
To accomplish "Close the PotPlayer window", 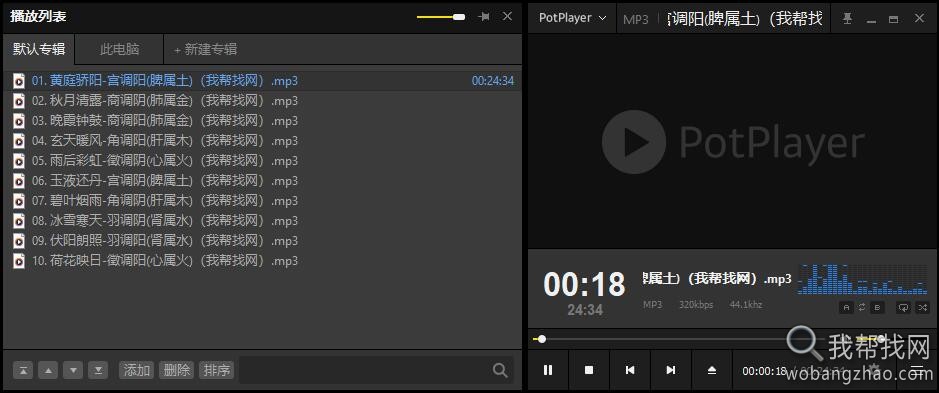I will (x=919, y=19).
